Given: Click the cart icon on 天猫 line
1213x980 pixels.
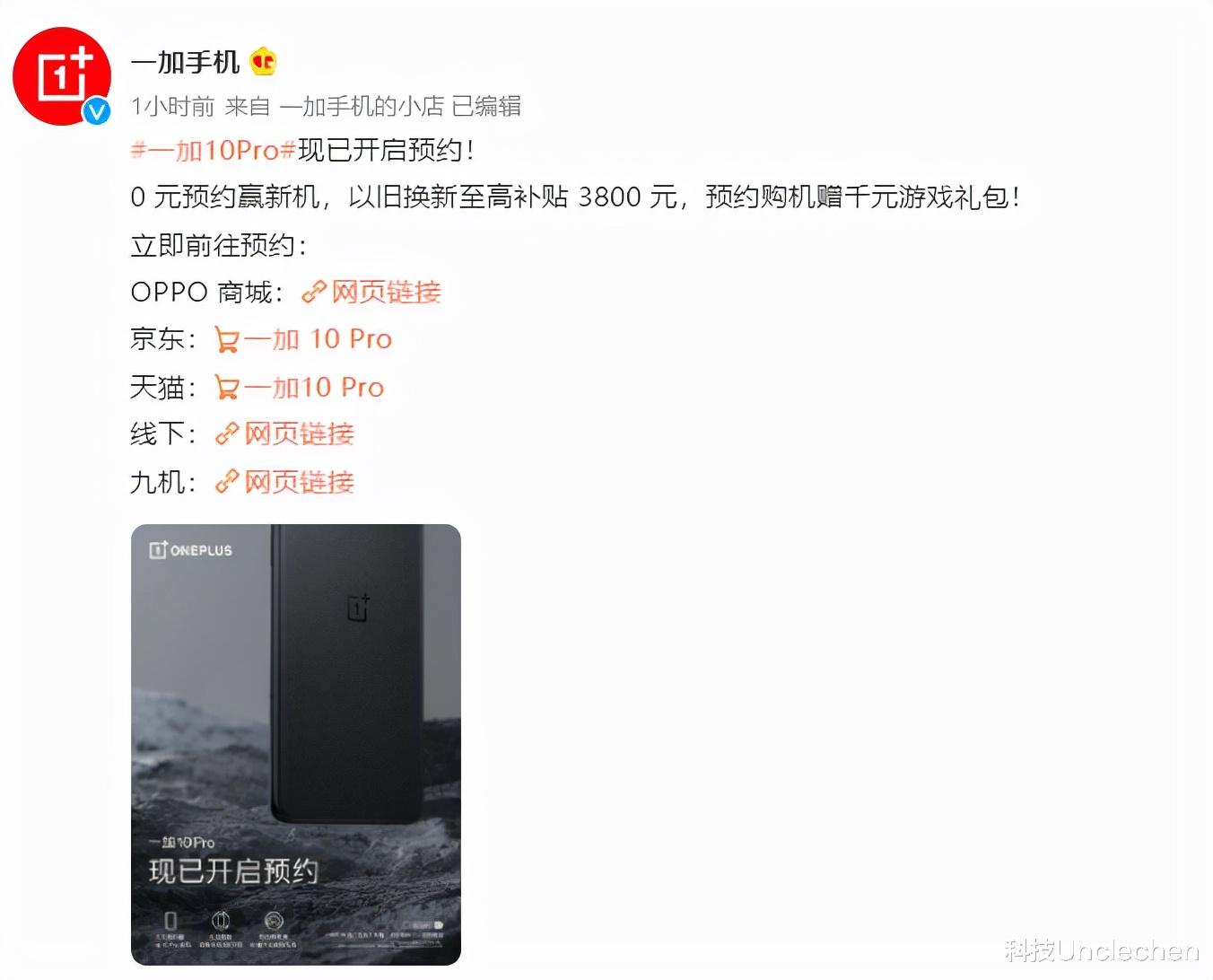Looking at the screenshot, I should point(227,388).
